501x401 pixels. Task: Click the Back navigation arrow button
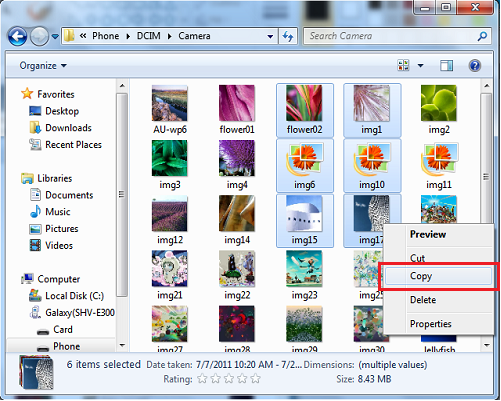[17, 36]
